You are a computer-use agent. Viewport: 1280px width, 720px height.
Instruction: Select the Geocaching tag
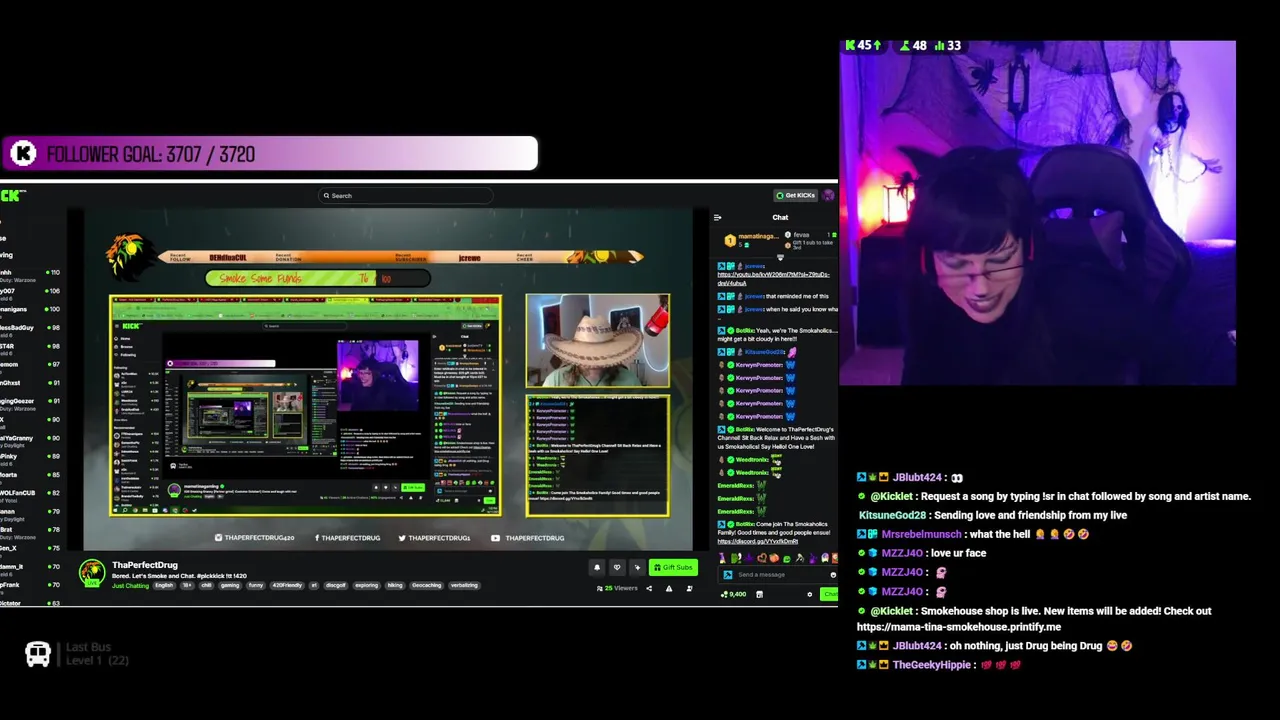[x=426, y=586]
